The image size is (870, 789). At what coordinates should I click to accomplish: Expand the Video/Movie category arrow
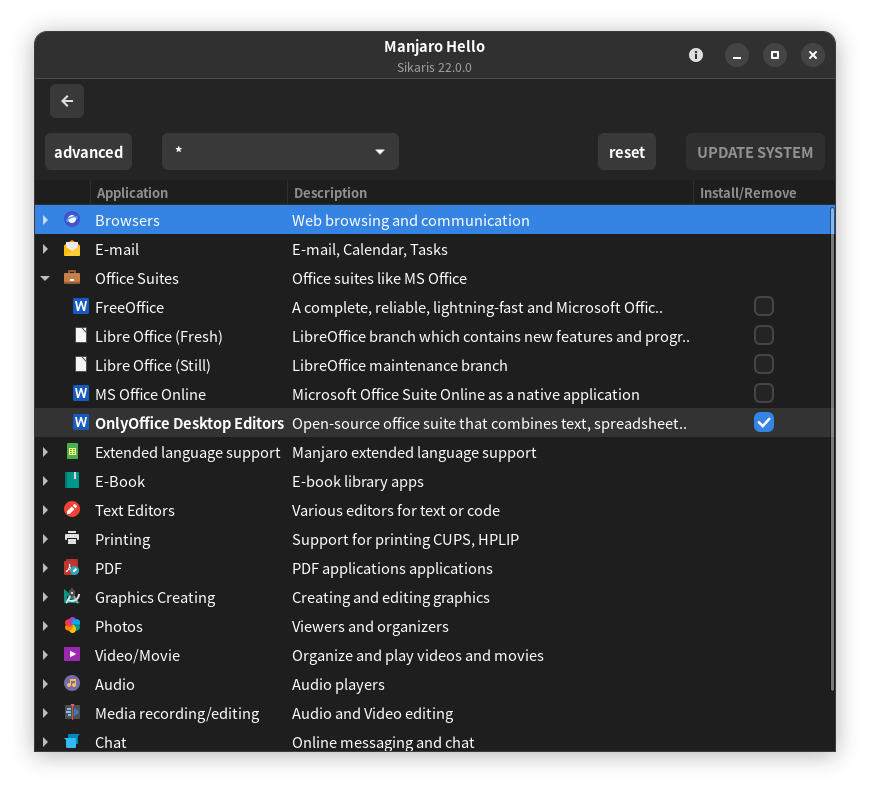click(x=45, y=654)
